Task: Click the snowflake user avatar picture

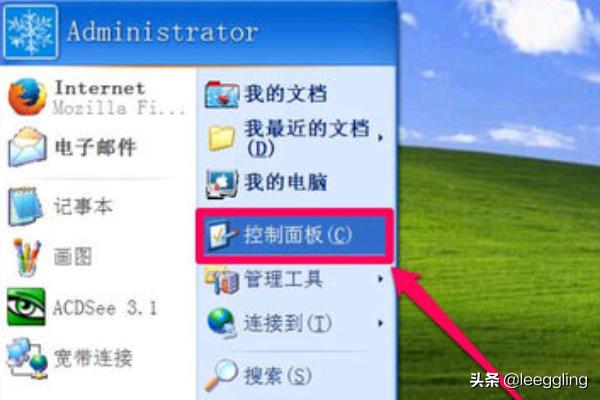Action: click(31, 32)
